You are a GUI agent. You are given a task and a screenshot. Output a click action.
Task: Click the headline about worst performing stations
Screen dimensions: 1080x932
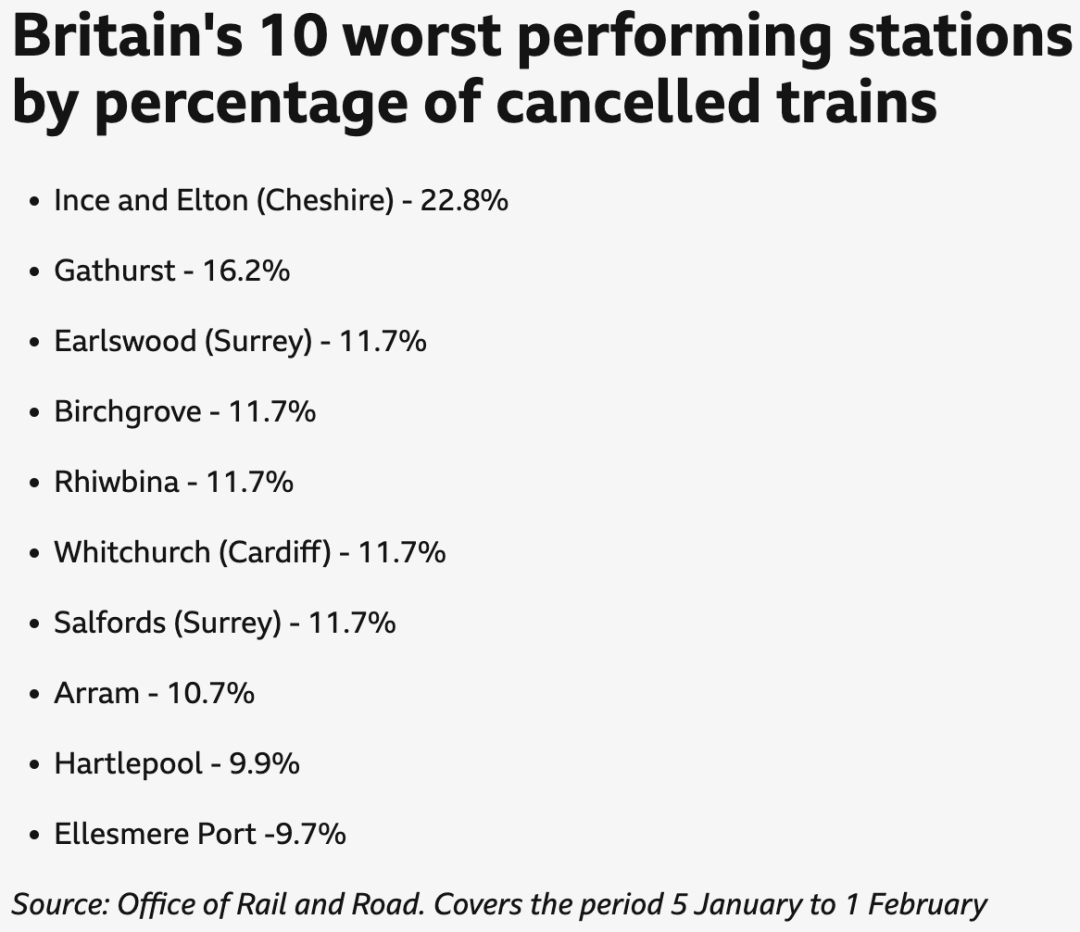tap(542, 70)
